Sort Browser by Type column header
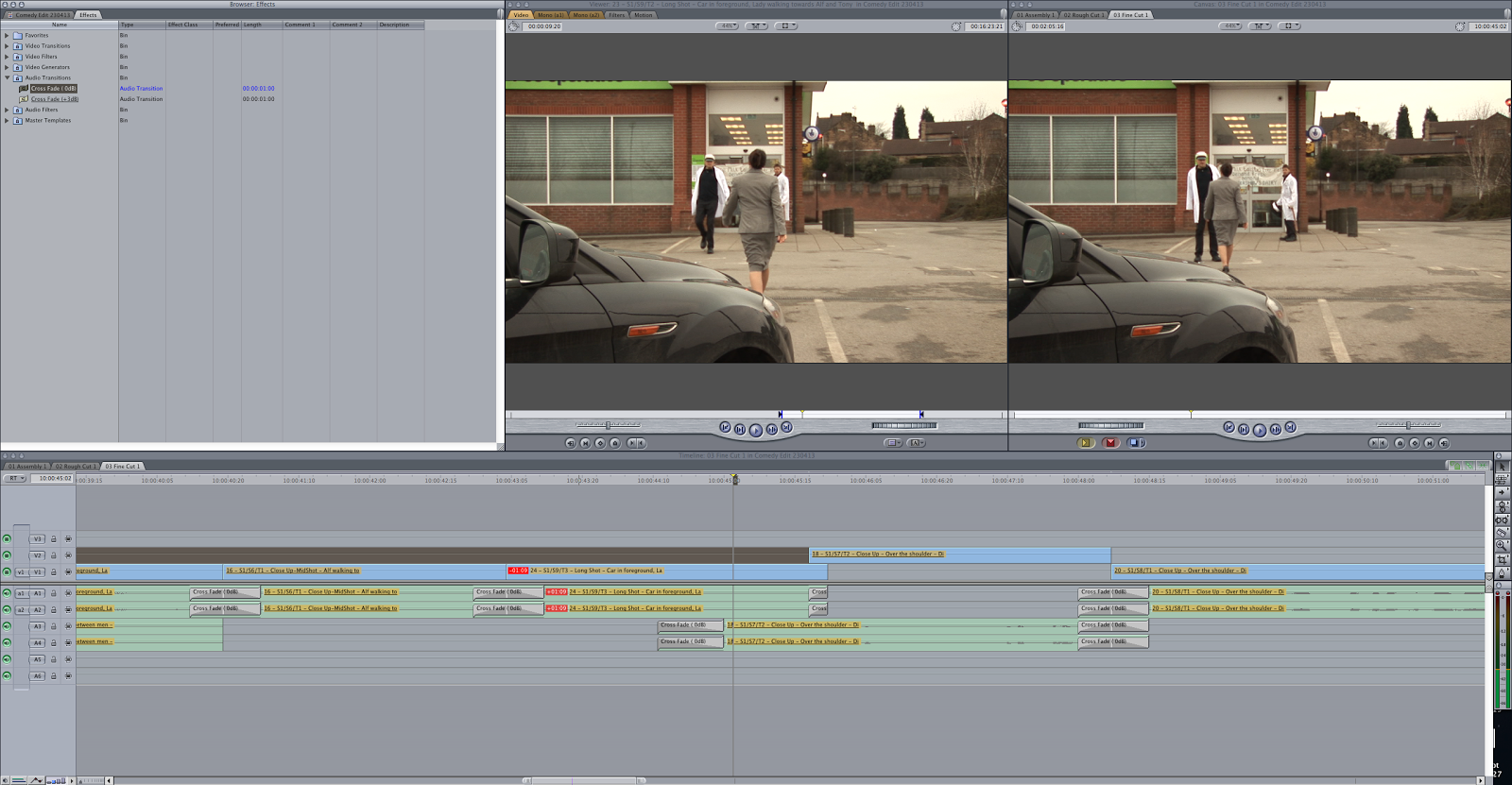The image size is (1512, 785). coord(142,25)
